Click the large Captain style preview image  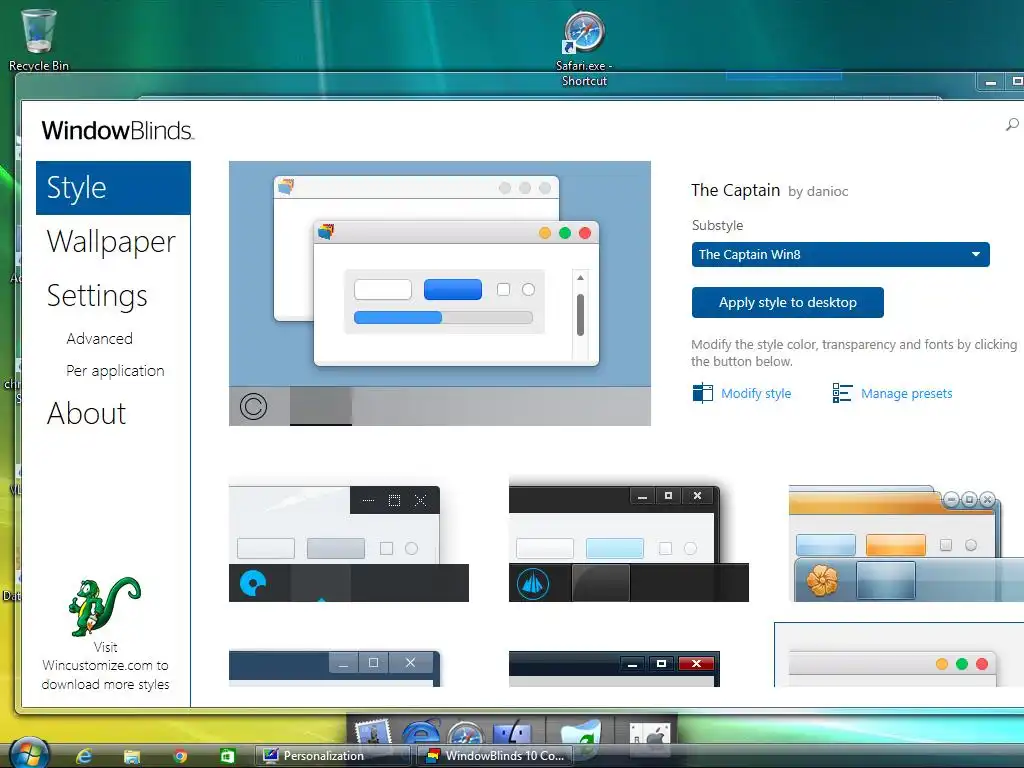[x=440, y=293]
